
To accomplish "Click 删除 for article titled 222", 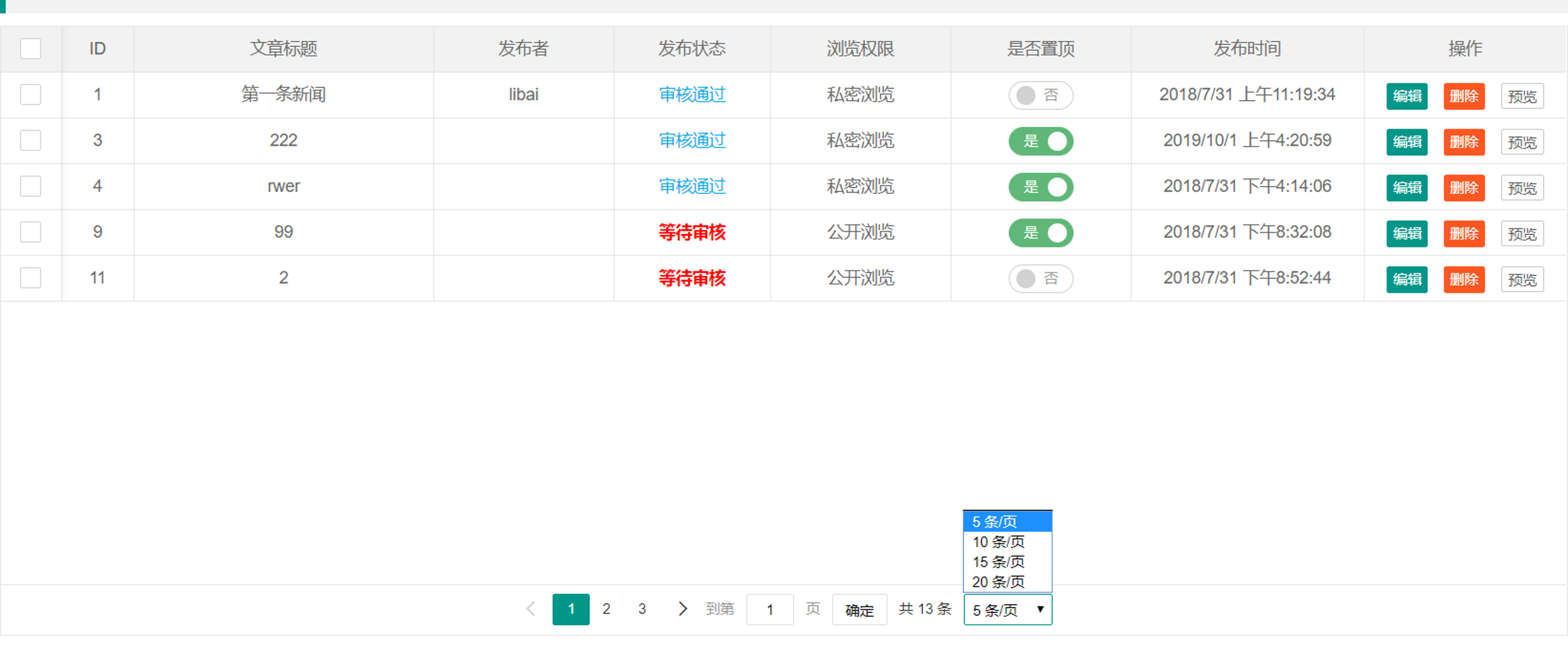I will pyautogui.click(x=1464, y=142).
